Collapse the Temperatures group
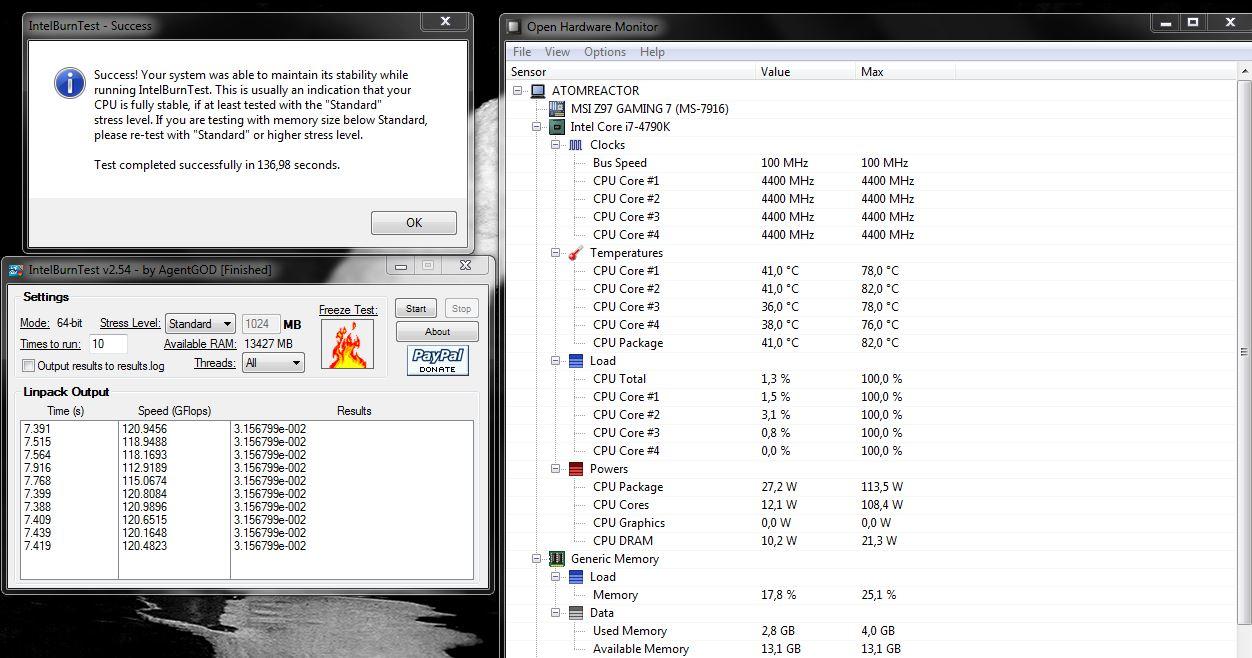This screenshot has height=658, width=1252. (x=556, y=253)
